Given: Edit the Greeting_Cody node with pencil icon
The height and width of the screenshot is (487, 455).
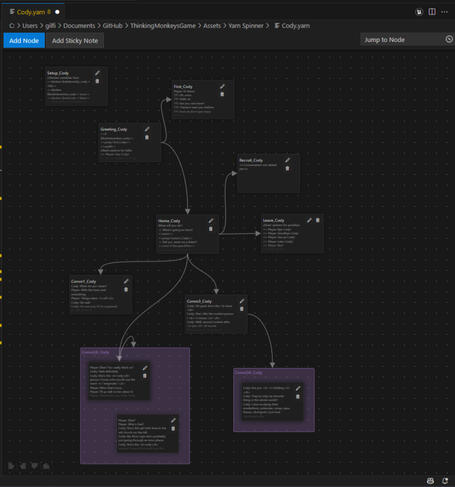Looking at the screenshot, I should click(147, 129).
